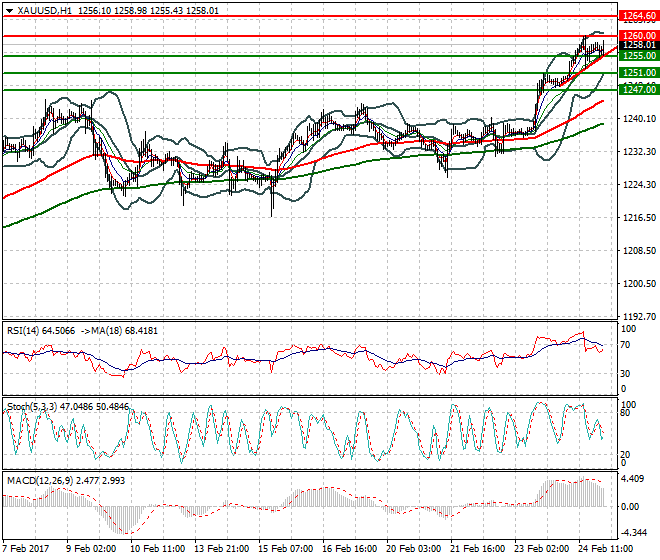Screen dimensions: 660x560
Task: Select the Stoch(5,3,3) indicator label
Action: point(32,407)
